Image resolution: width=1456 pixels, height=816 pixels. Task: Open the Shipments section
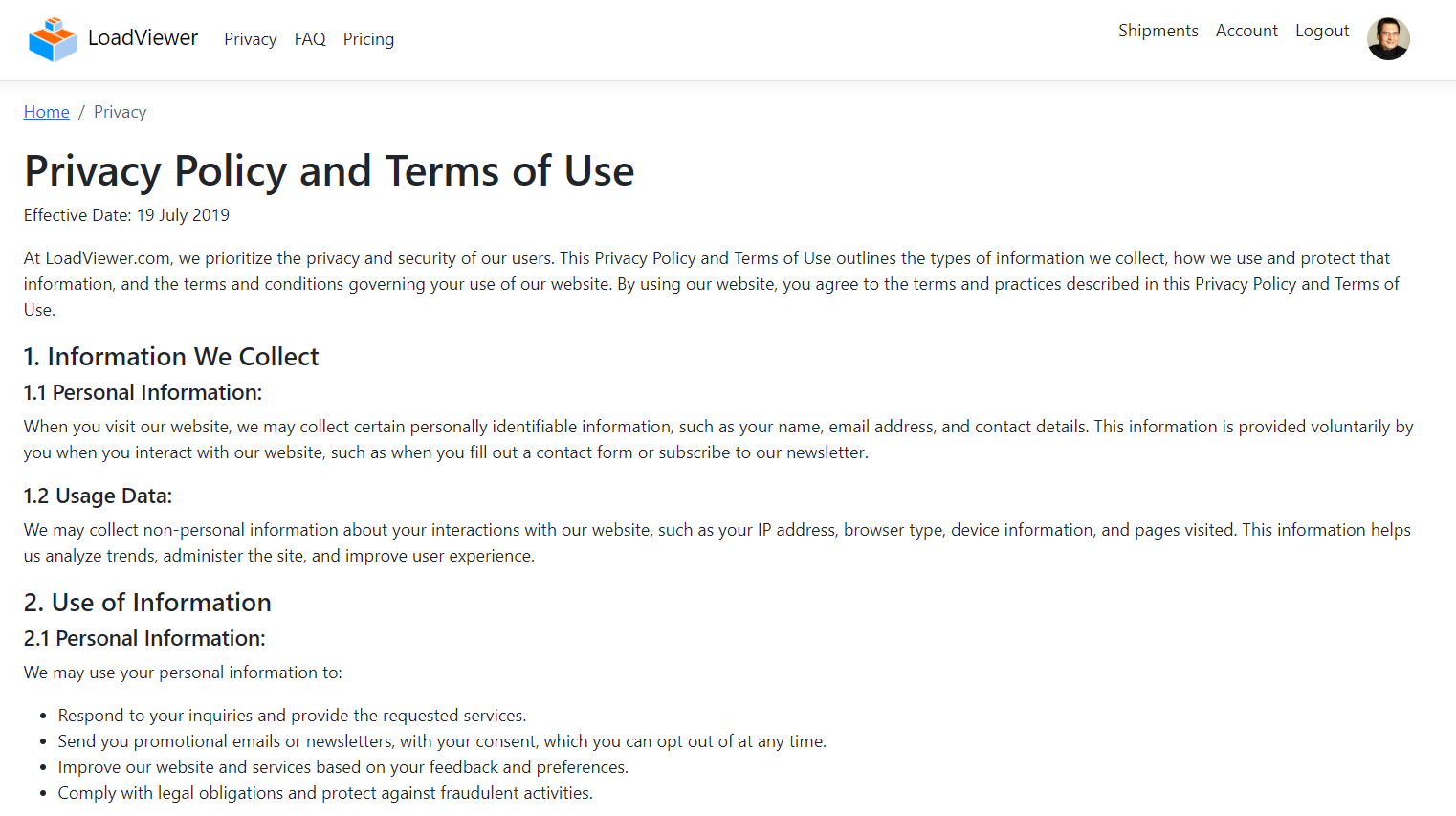point(1158,31)
